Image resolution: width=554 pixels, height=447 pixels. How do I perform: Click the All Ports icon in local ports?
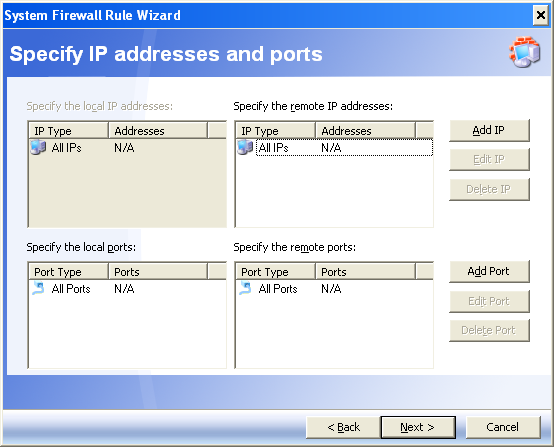(x=38, y=288)
